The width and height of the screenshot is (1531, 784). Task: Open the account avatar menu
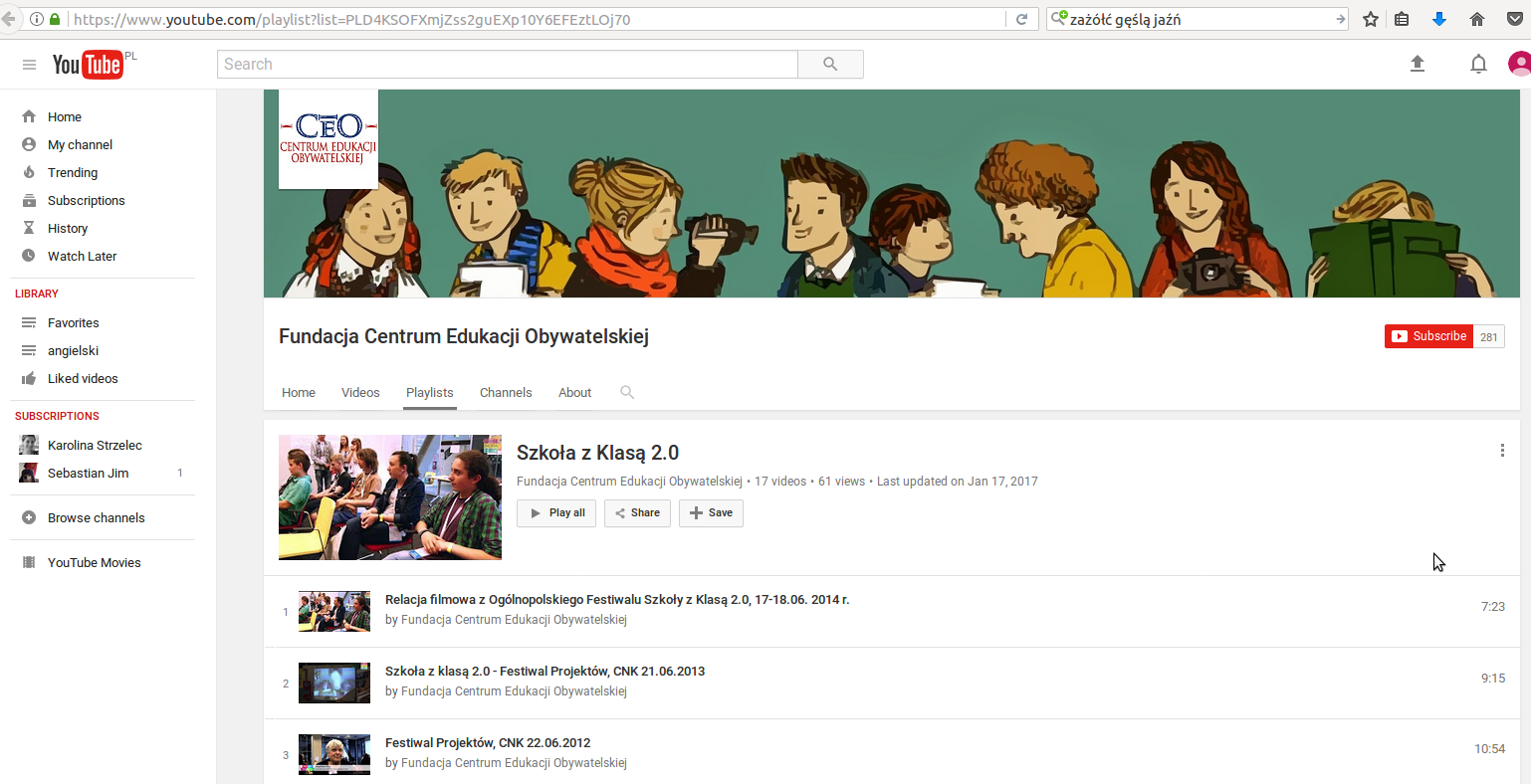(1520, 64)
